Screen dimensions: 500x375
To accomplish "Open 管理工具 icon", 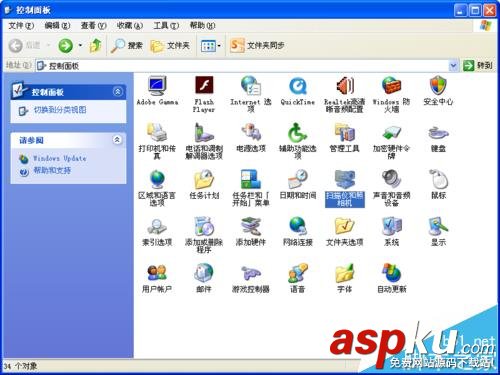I will (345, 132).
